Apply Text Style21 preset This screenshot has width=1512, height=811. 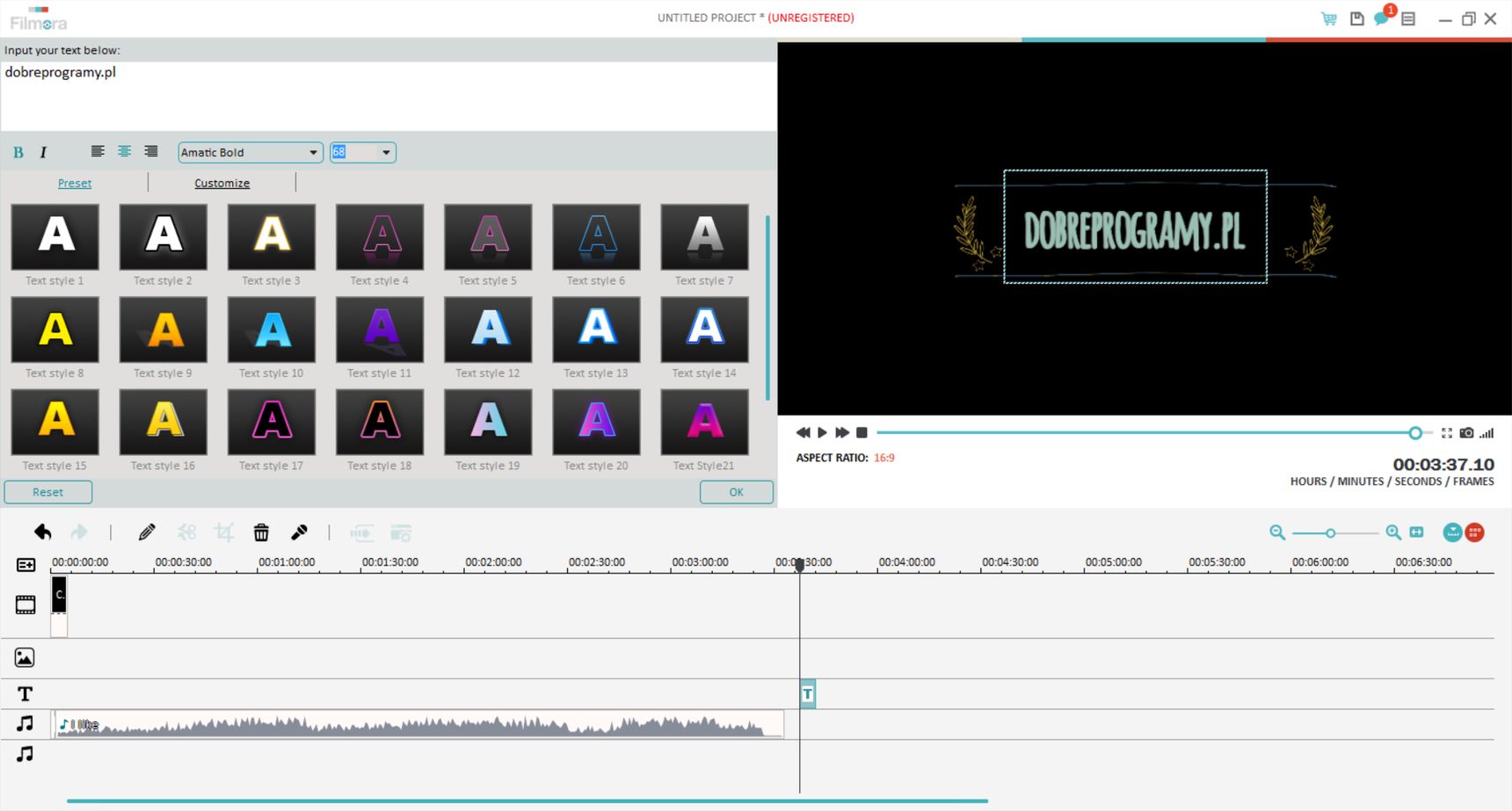[x=704, y=422]
